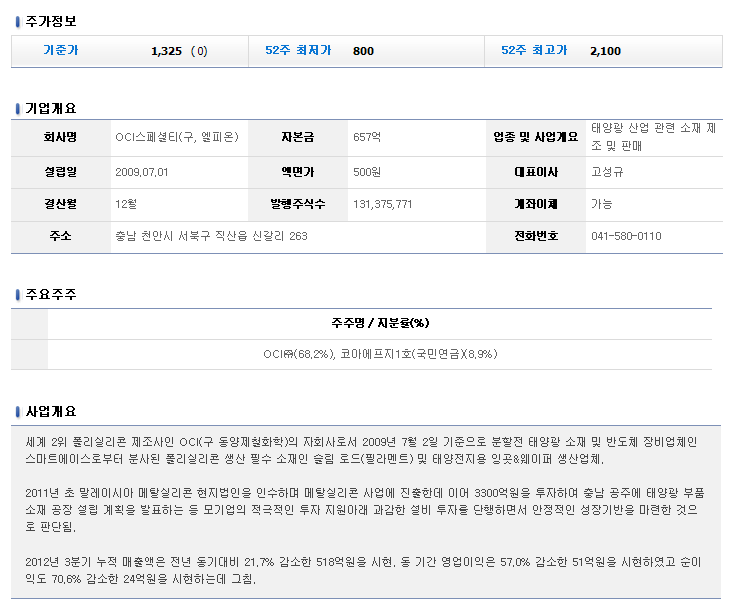Select company name OCI스페셜티(구, 엘피온)
The width and height of the screenshot is (739, 606).
(177, 137)
